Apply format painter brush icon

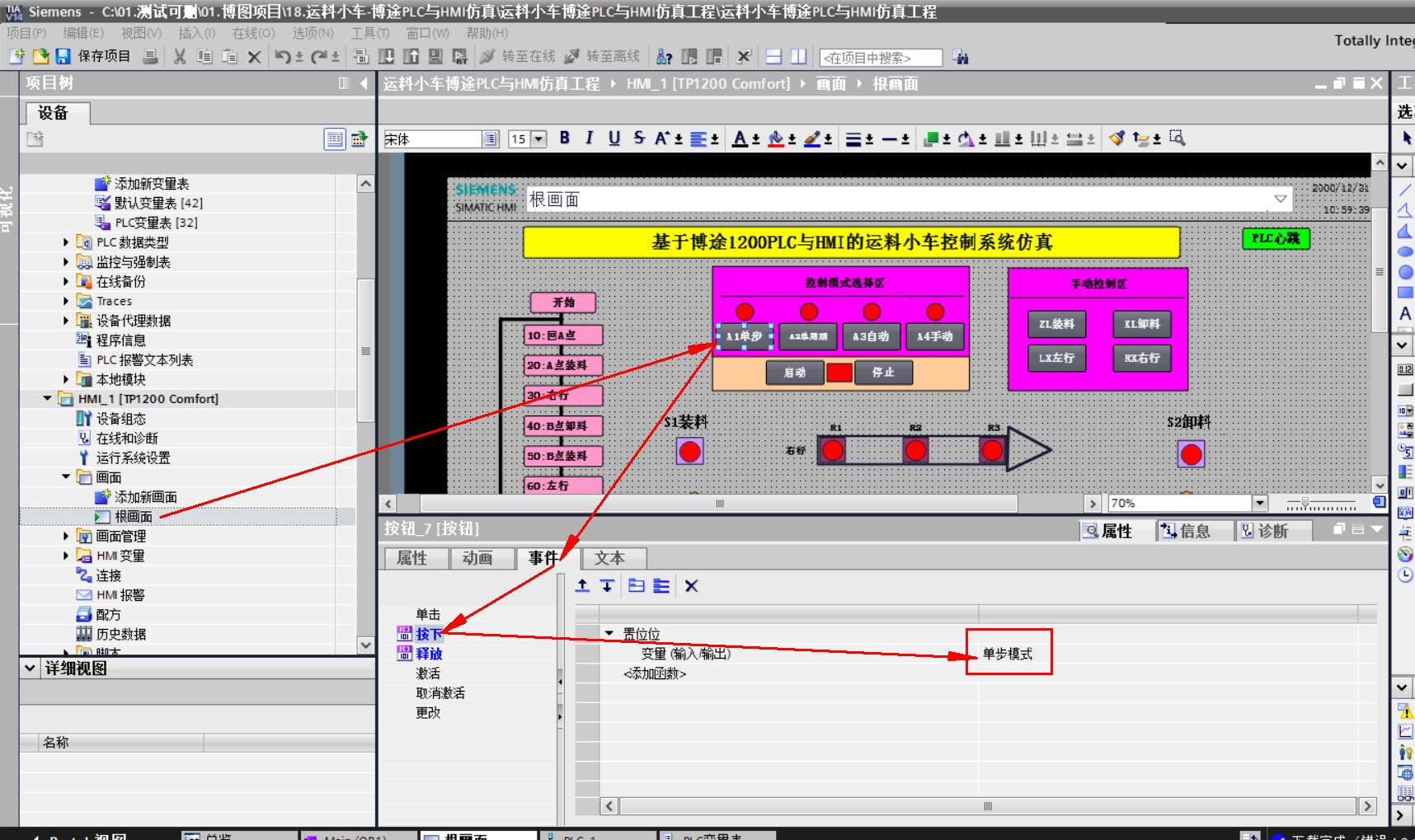1116,138
